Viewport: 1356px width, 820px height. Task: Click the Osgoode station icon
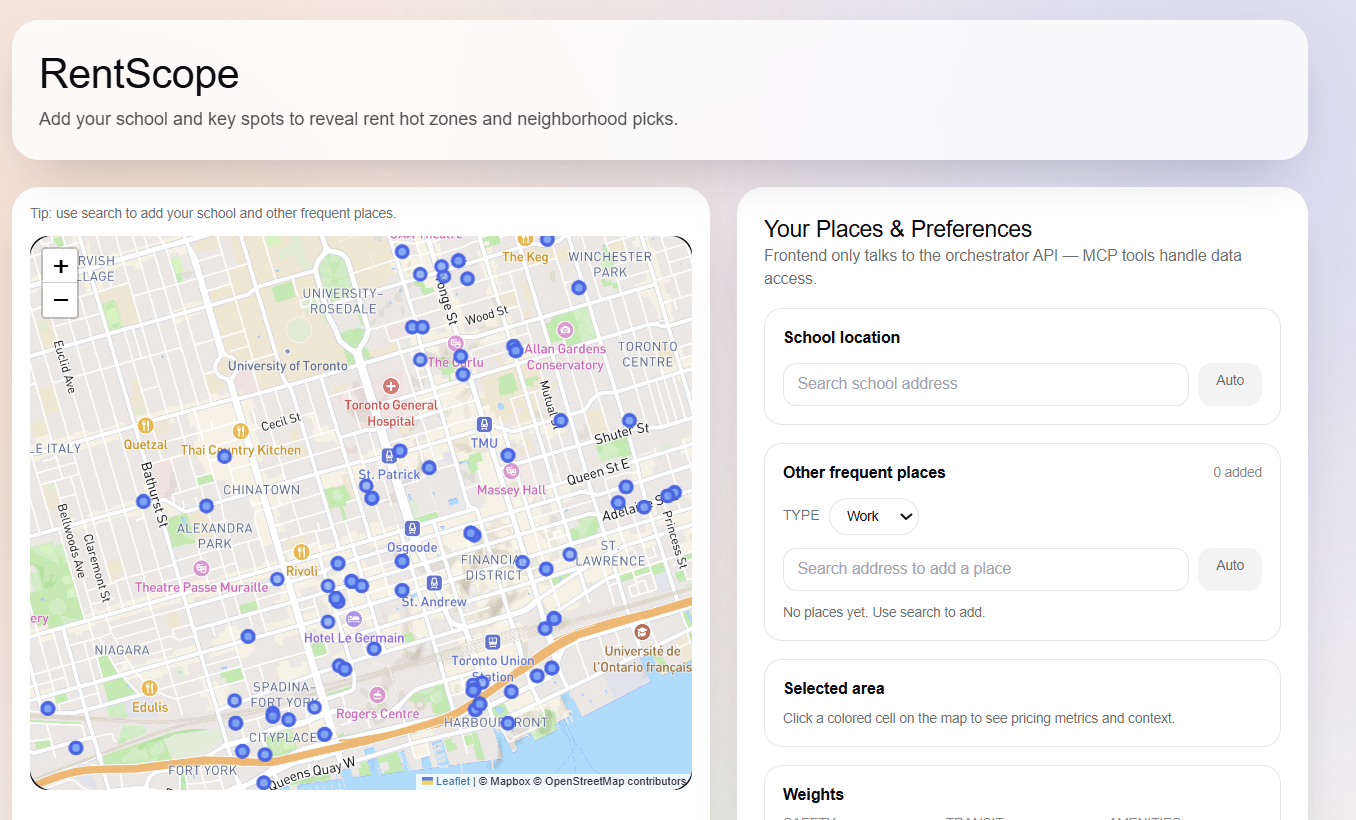[x=411, y=528]
